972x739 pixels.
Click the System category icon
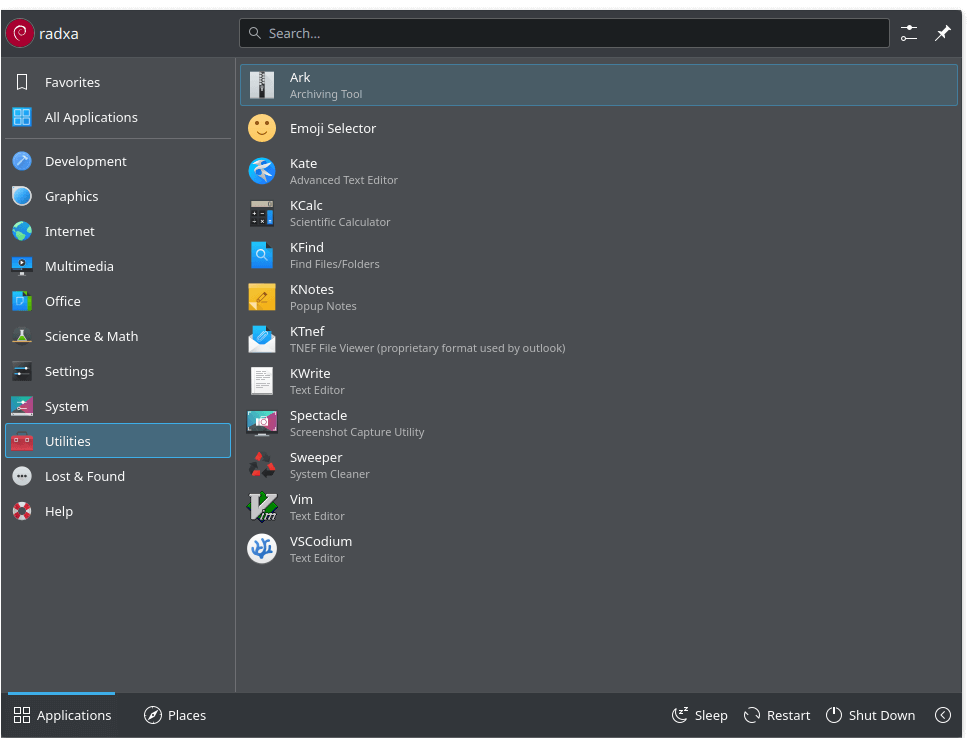pos(22,406)
